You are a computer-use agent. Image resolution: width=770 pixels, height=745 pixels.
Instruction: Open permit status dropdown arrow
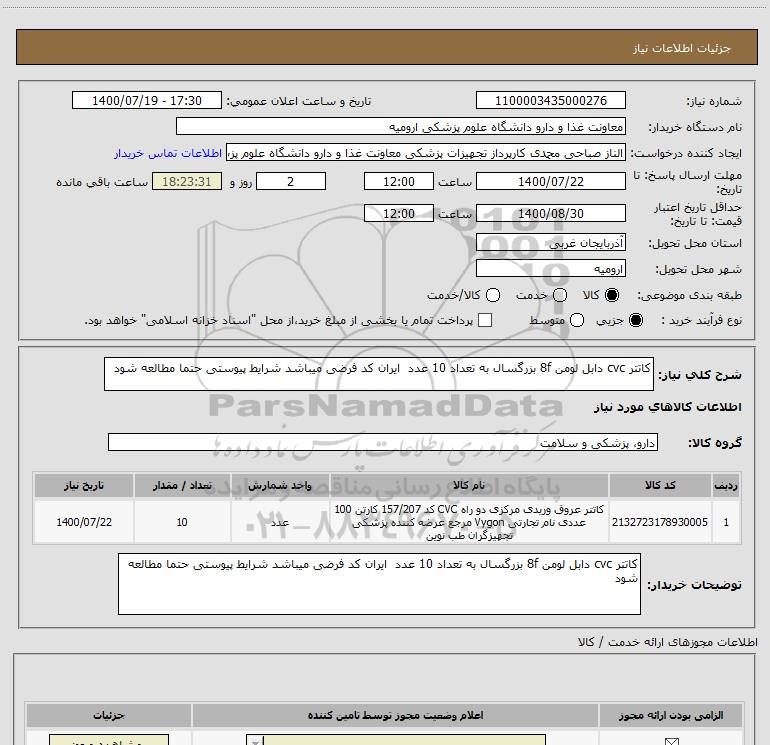pyautogui.click(x=255, y=741)
